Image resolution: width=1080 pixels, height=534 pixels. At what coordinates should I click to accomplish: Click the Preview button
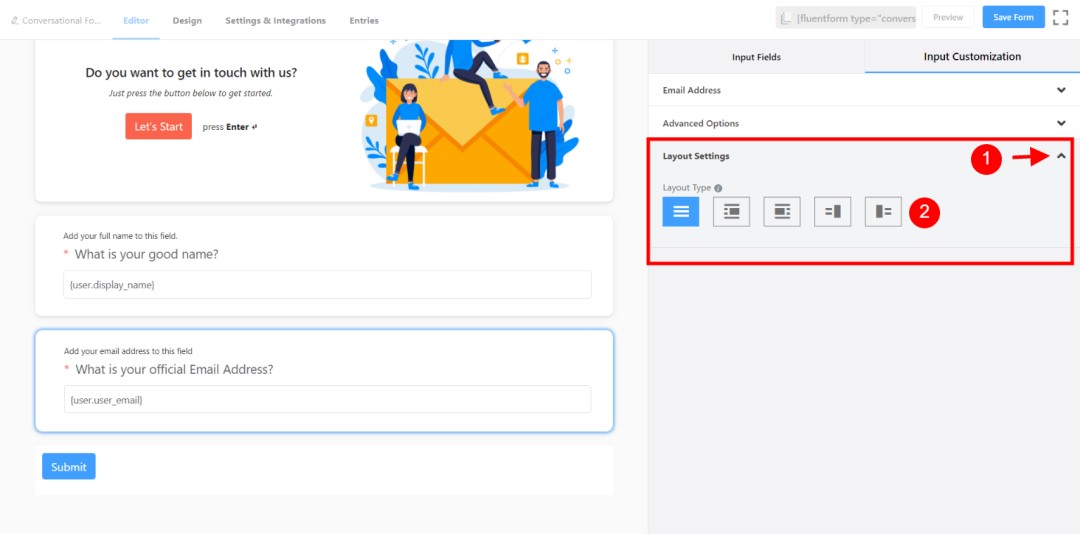pyautogui.click(x=948, y=17)
